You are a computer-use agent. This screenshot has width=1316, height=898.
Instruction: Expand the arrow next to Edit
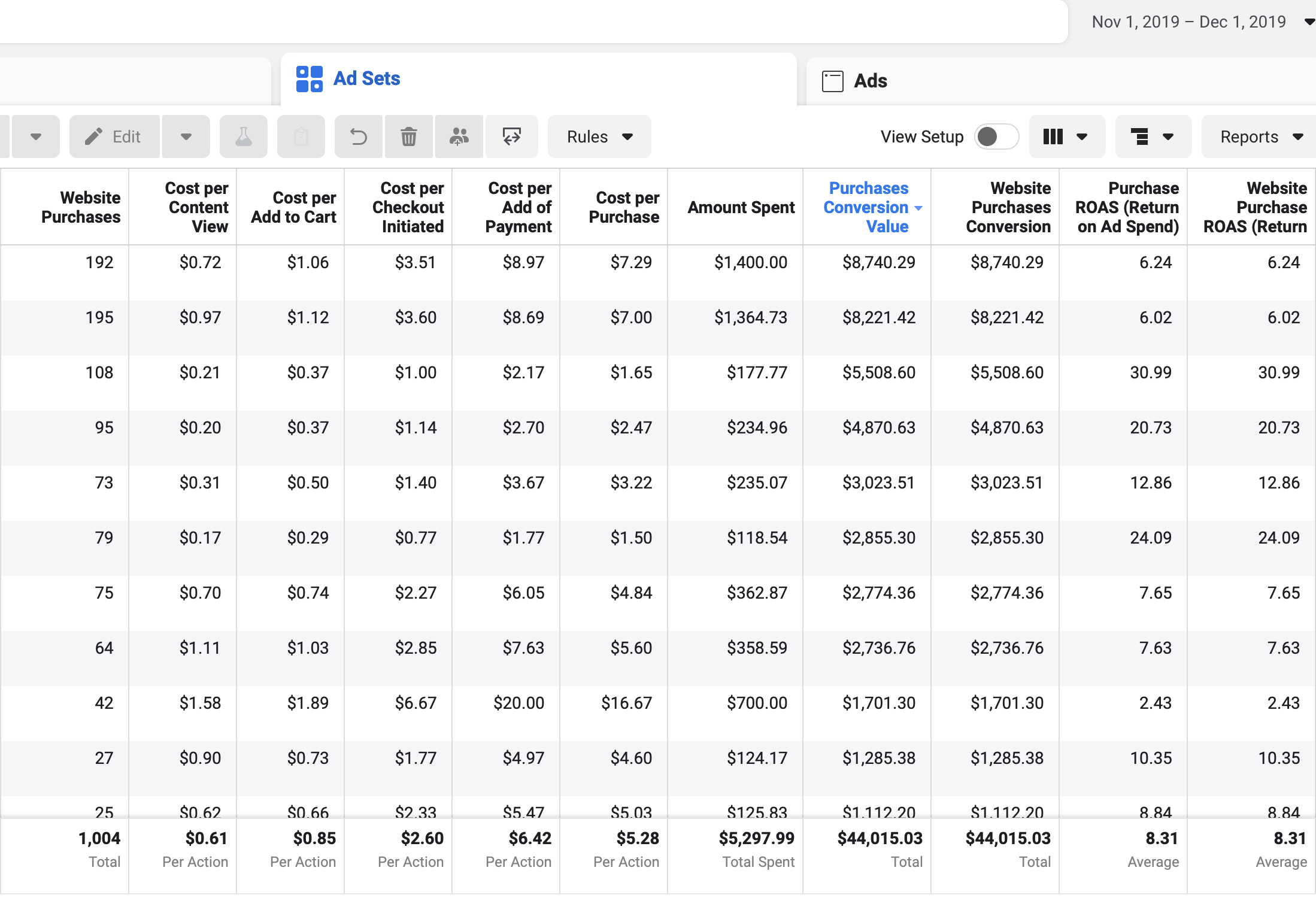click(x=186, y=136)
